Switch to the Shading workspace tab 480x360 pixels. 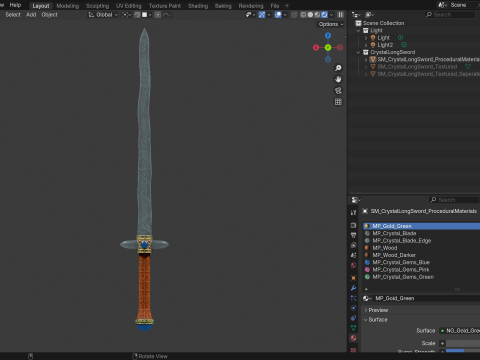(198, 6)
